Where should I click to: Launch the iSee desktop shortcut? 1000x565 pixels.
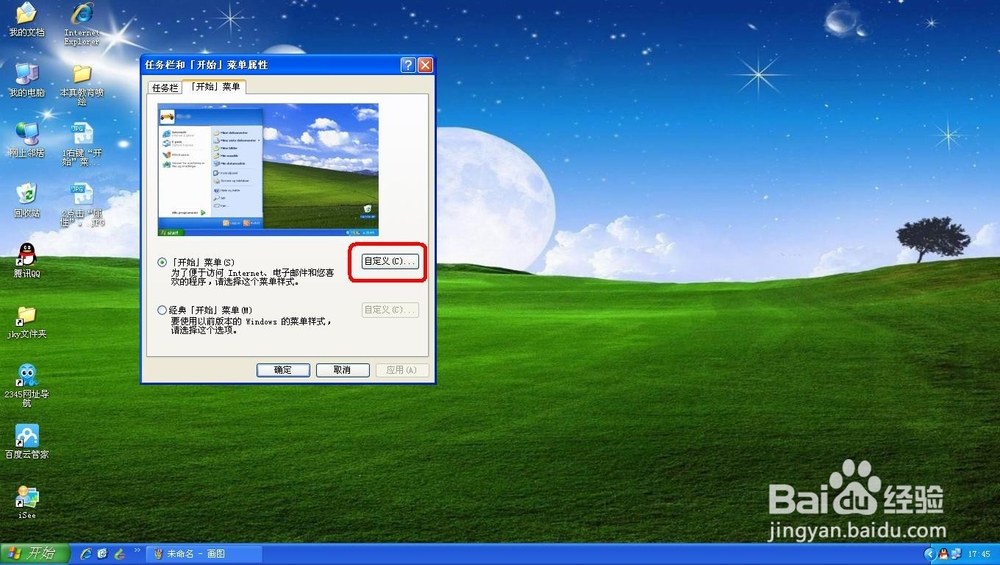point(26,502)
